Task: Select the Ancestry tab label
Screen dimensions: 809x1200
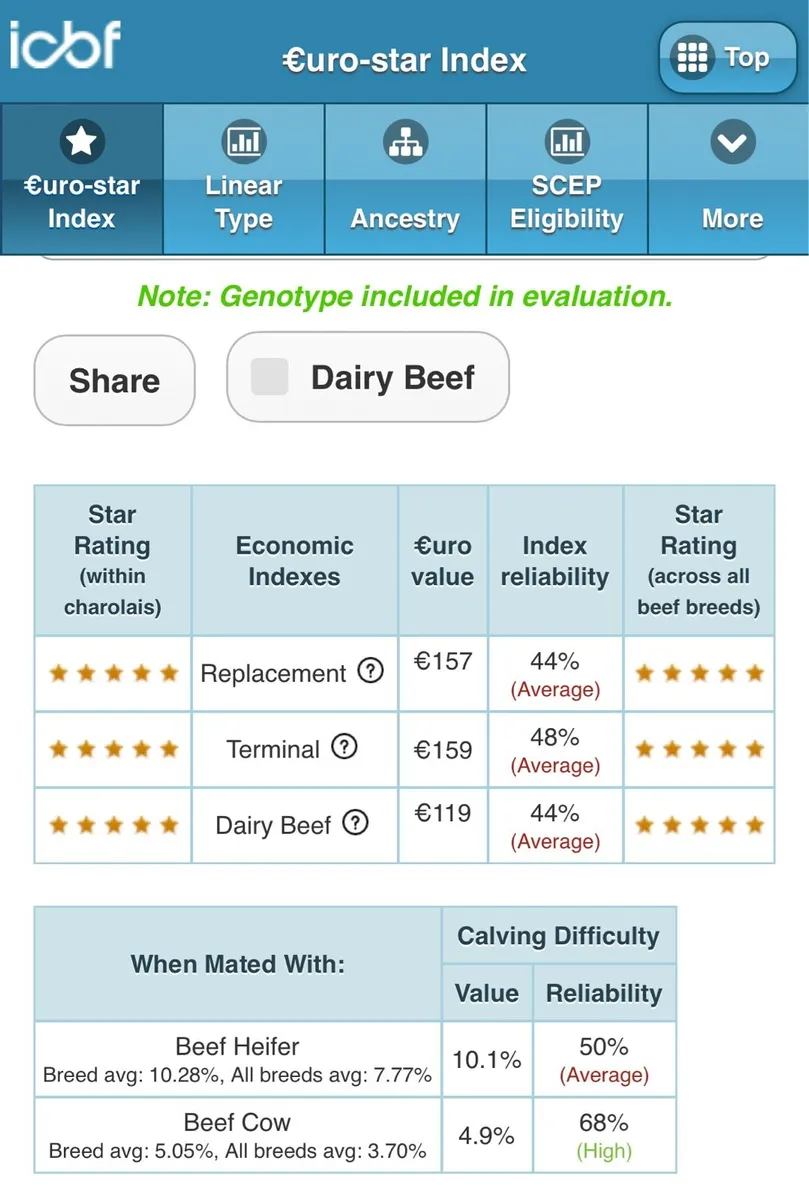Action: click(x=405, y=219)
